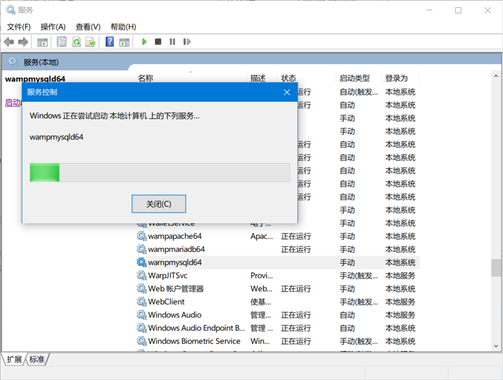503x380 pixels.
Task: Open the 操作(A) menu
Action: [x=53, y=27]
